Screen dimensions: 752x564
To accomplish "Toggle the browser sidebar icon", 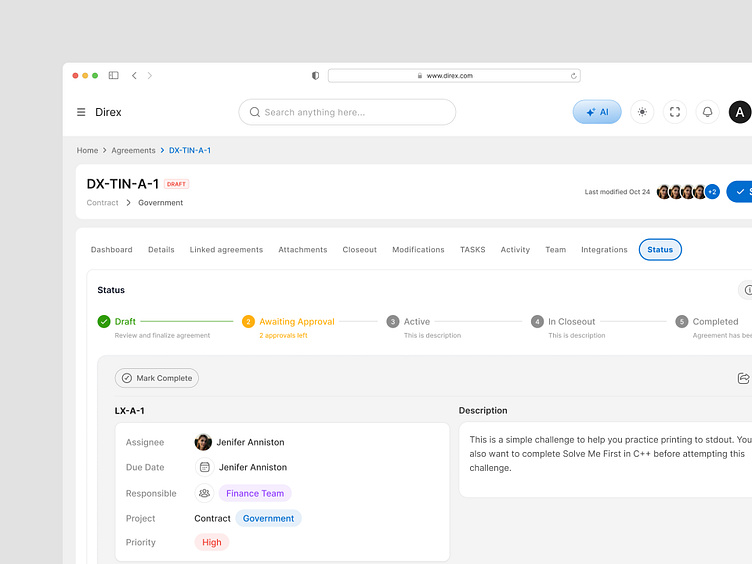I will click(114, 75).
